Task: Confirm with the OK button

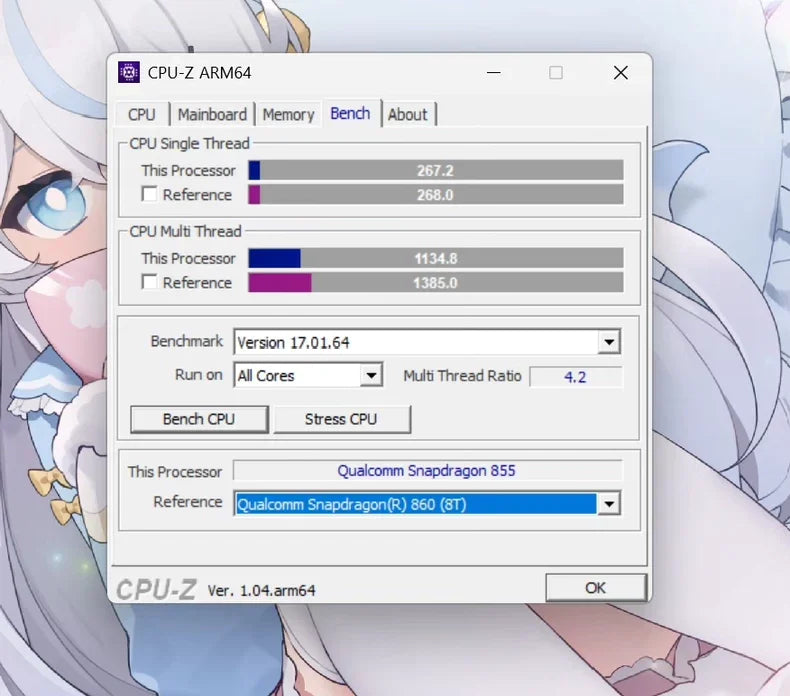Action: 596,587
